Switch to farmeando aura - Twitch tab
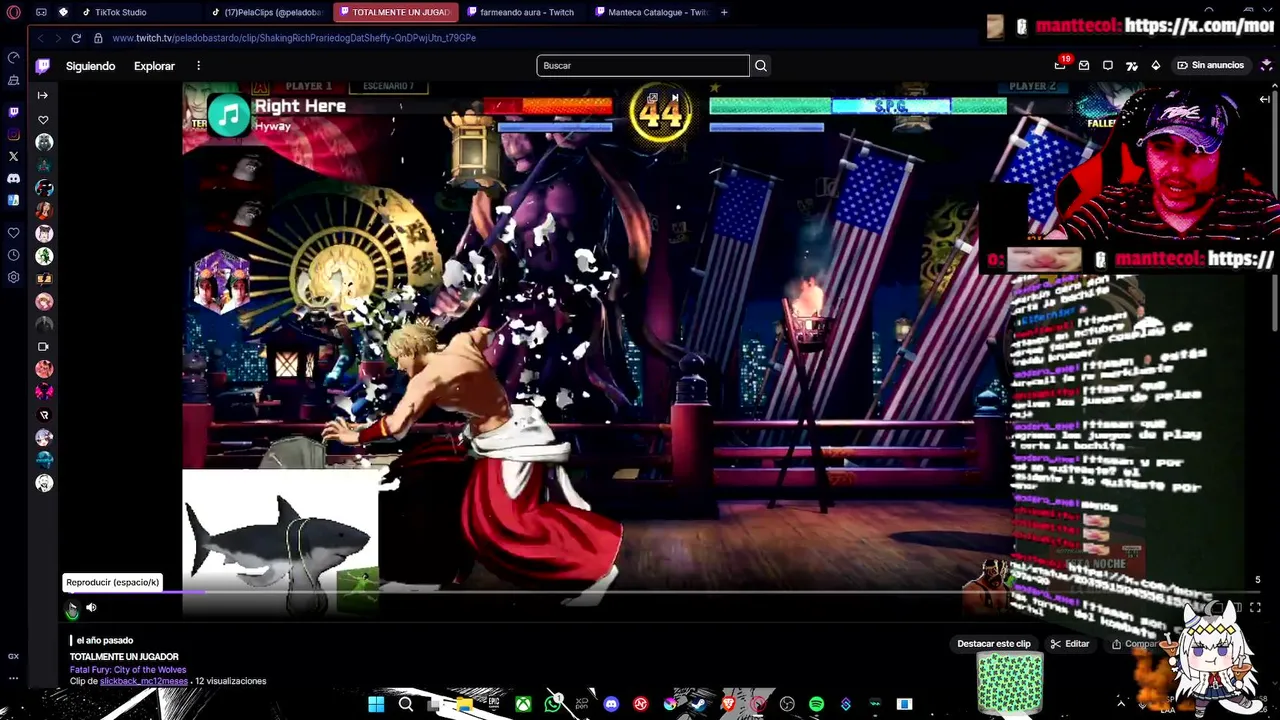This screenshot has width=1280, height=720. pyautogui.click(x=523, y=12)
